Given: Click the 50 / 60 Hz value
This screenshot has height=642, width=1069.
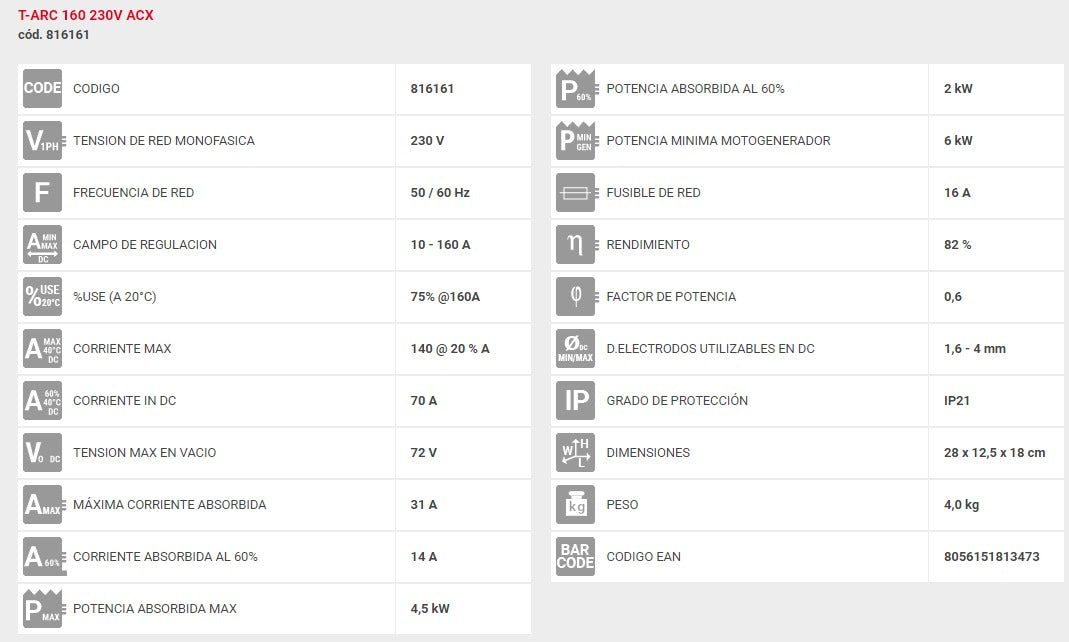Looking at the screenshot, I should coord(440,193).
